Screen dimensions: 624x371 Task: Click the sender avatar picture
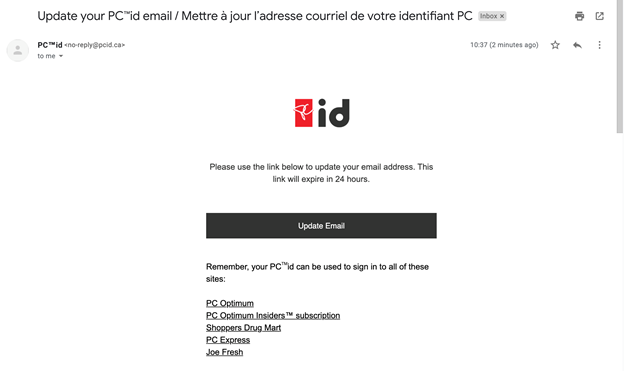tap(18, 50)
